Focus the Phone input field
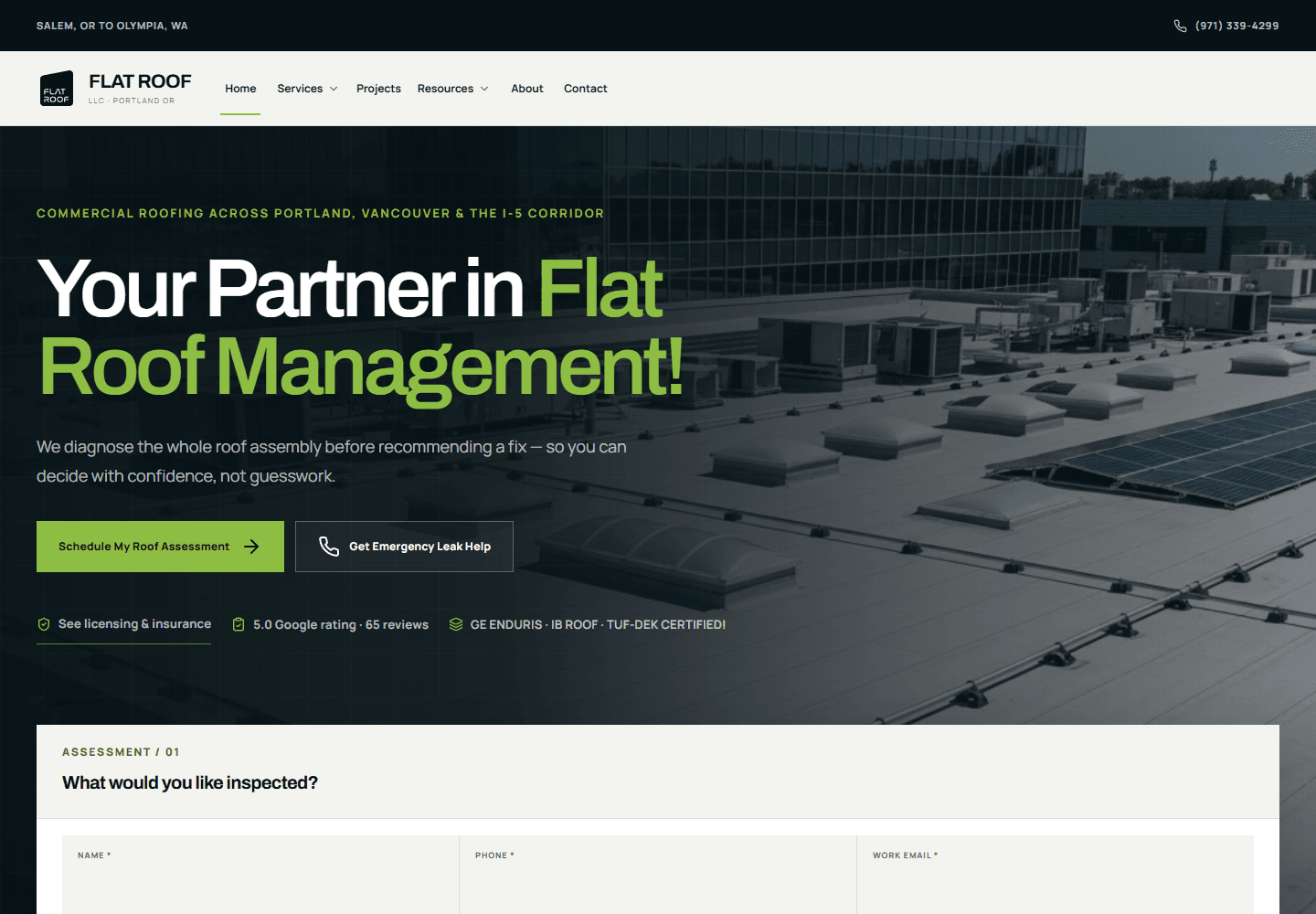Viewport: 1316px width, 914px height. 658,875
